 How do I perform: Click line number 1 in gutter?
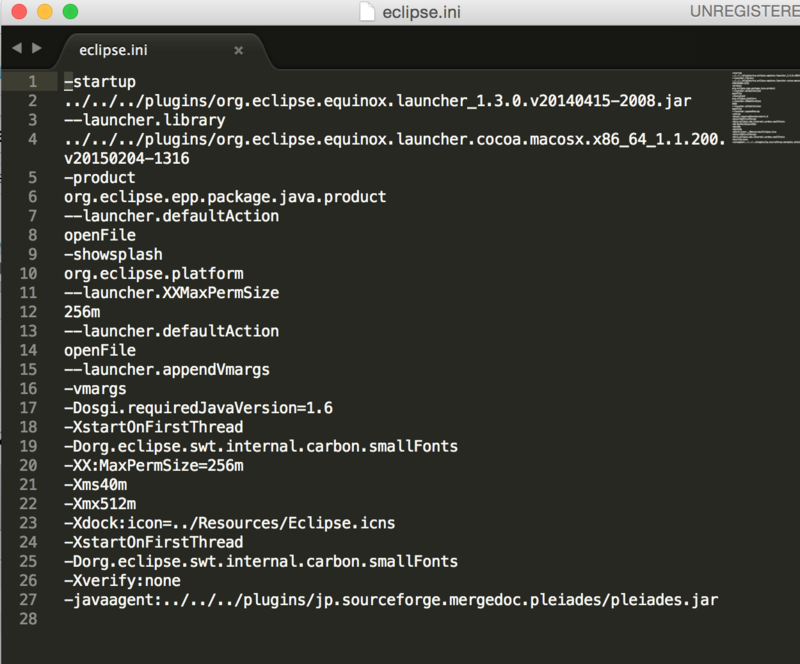click(x=33, y=82)
